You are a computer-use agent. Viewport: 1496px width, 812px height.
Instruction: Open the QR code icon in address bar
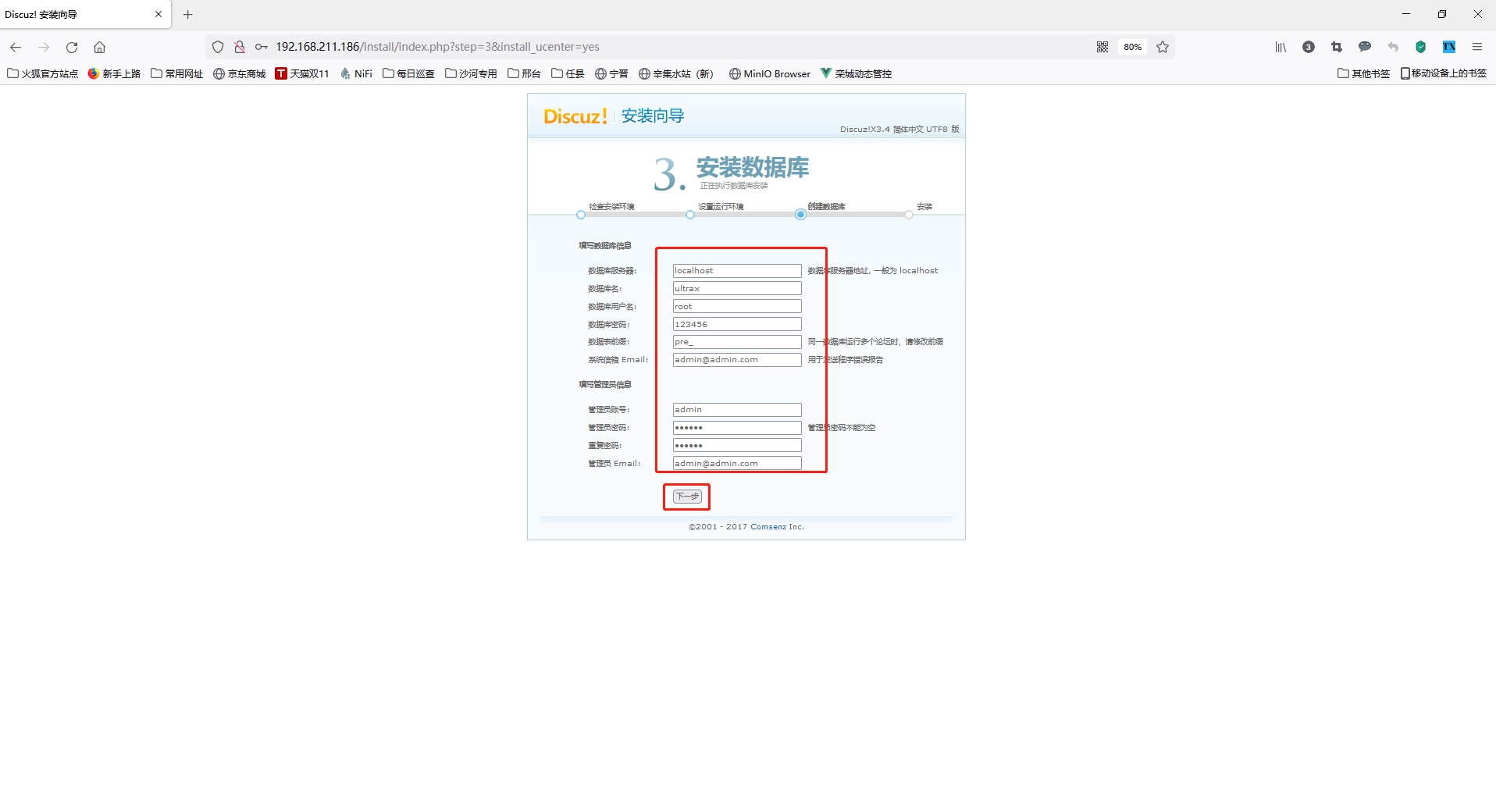[x=1102, y=47]
